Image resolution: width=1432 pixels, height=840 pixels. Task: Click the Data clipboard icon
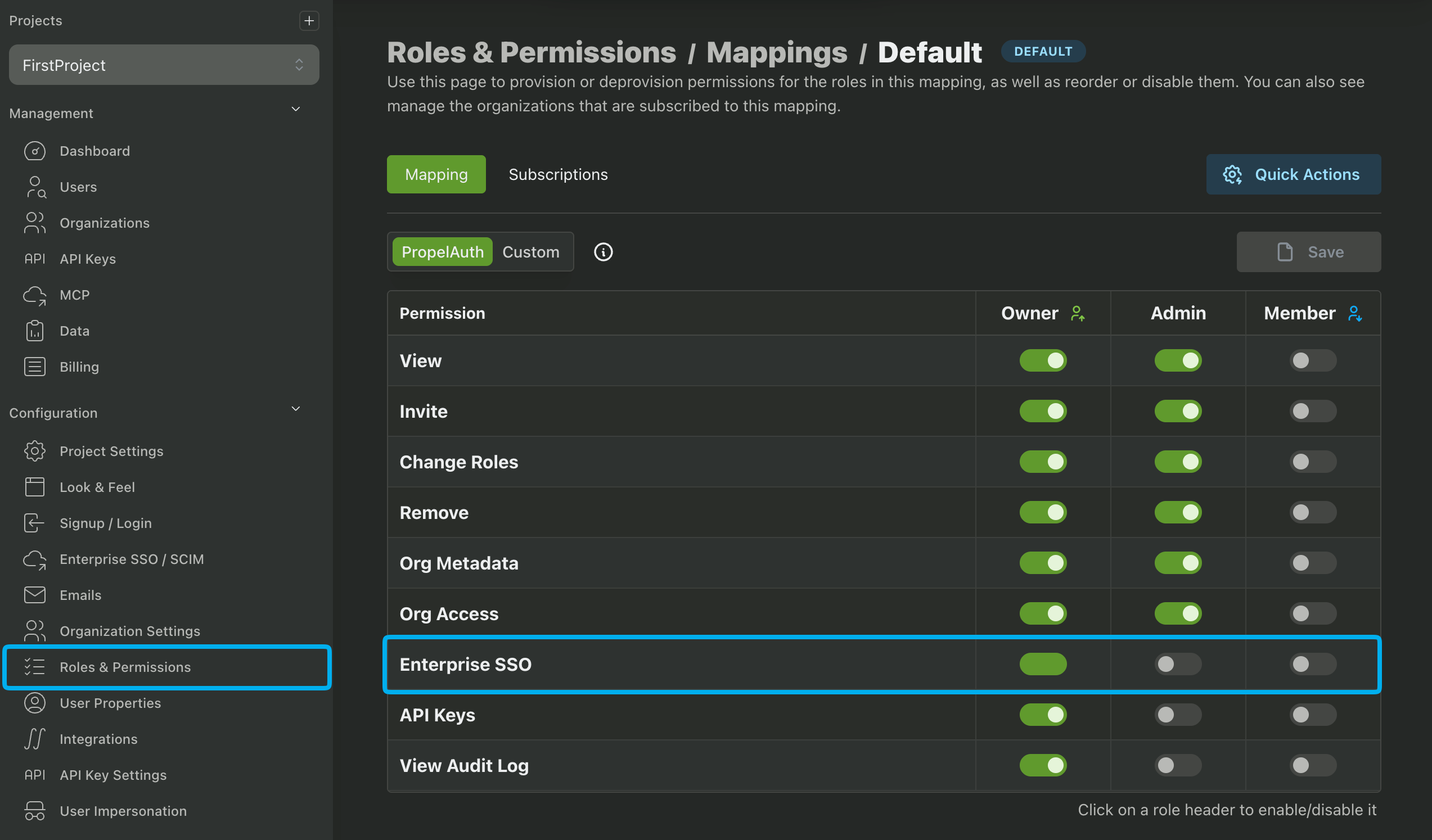35,331
